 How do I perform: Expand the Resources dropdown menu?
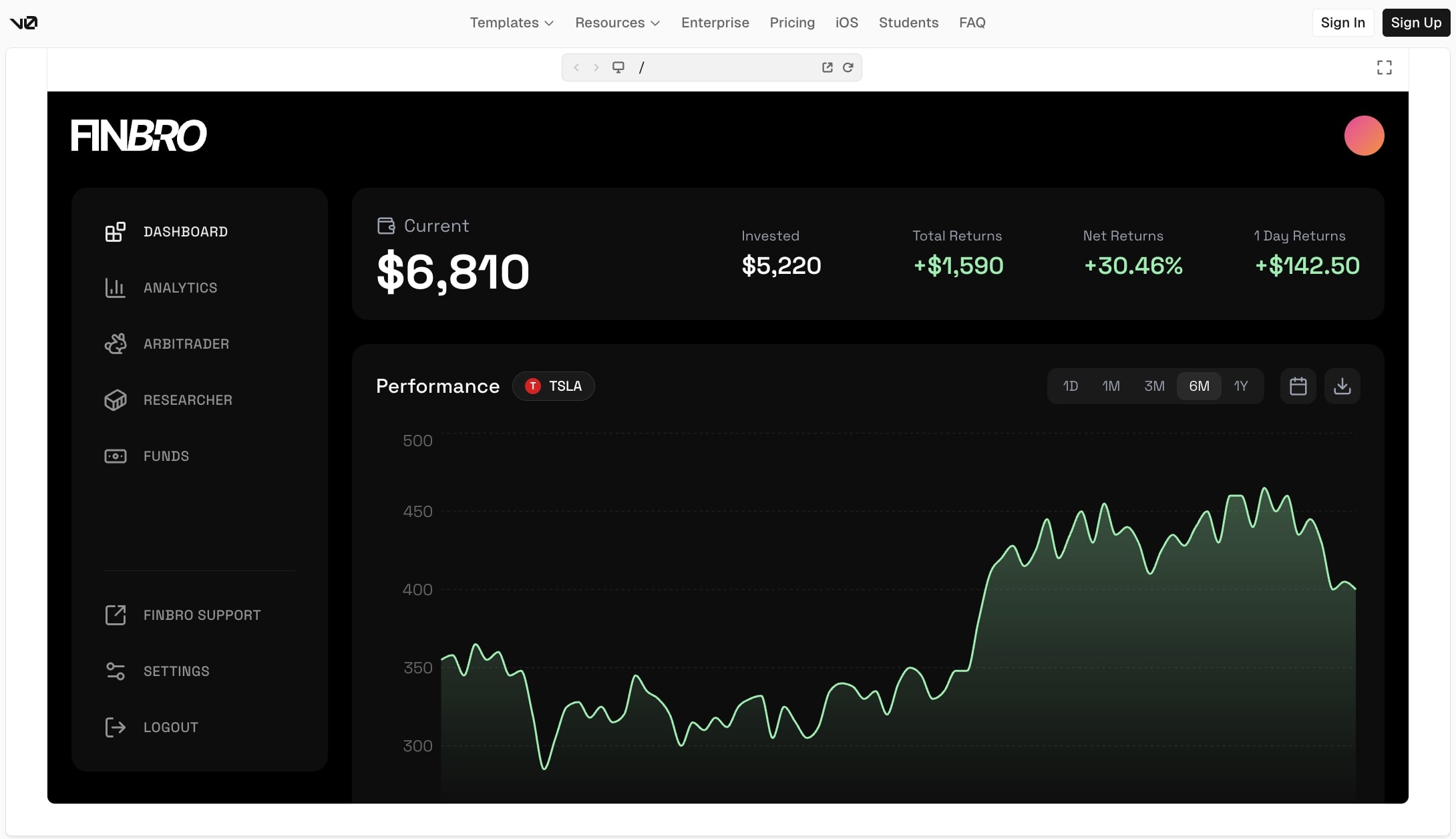617,23
